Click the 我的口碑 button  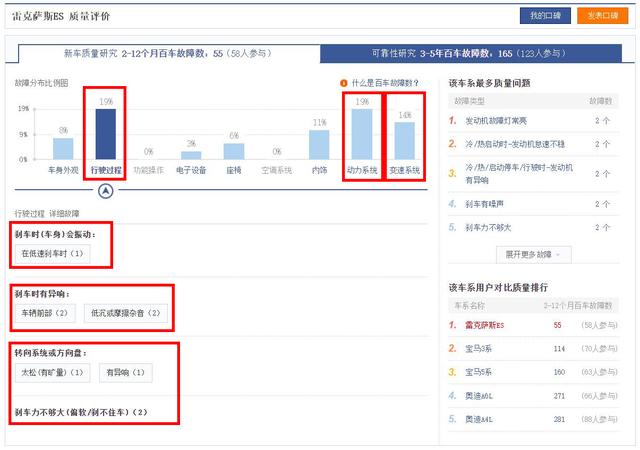pos(545,16)
